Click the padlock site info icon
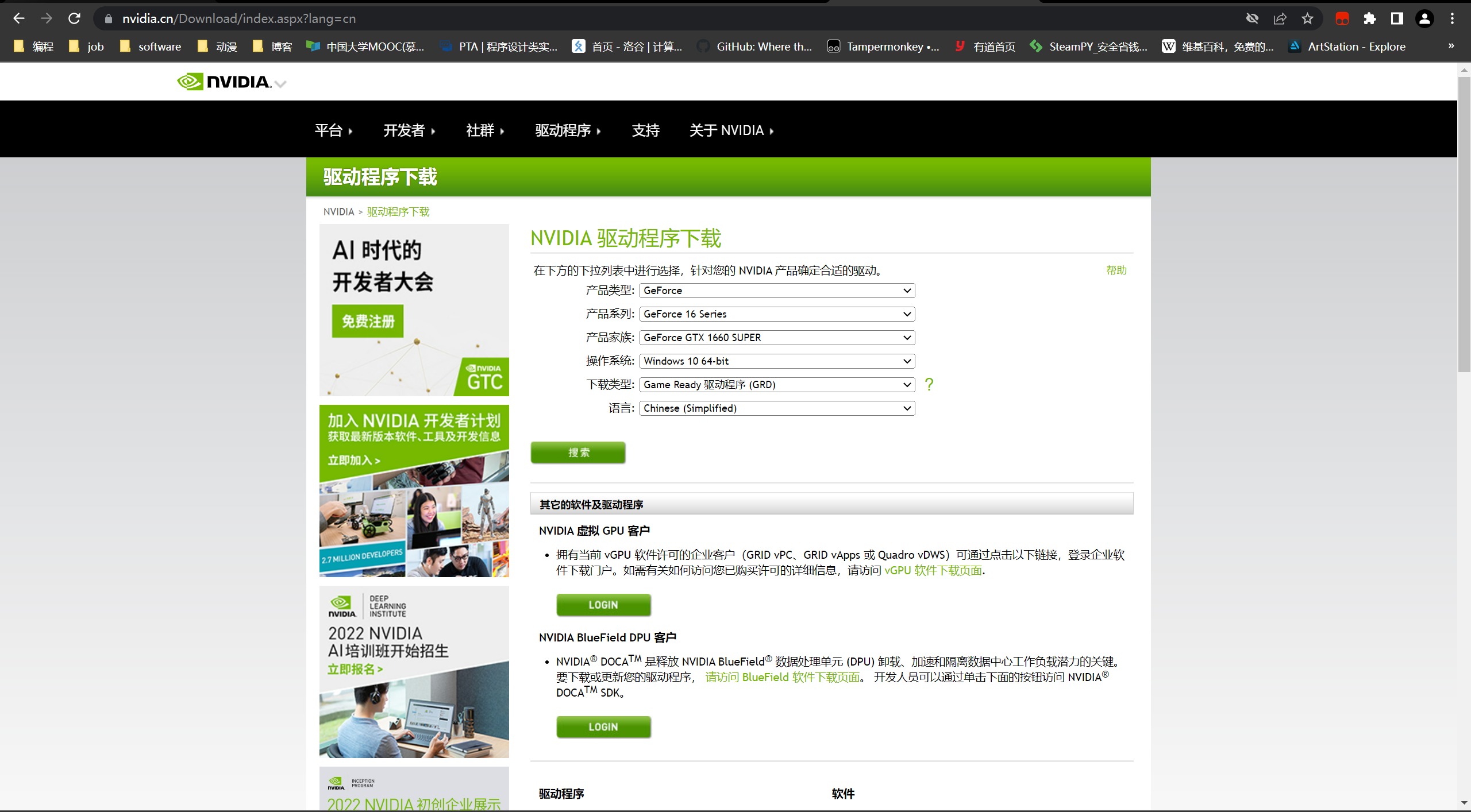This screenshot has height=812, width=1471. pos(108,18)
